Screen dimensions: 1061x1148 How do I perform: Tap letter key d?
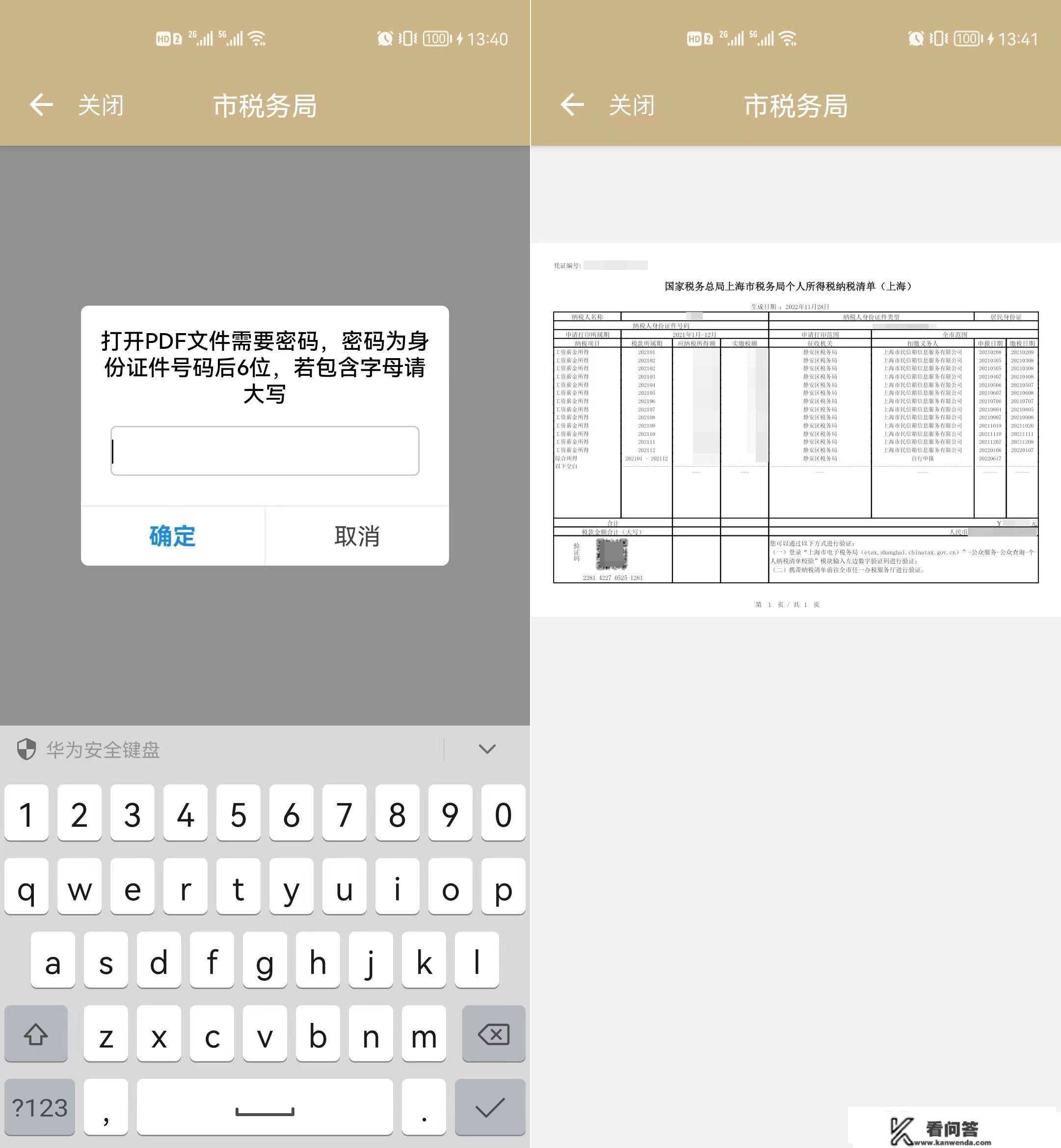click(x=159, y=960)
